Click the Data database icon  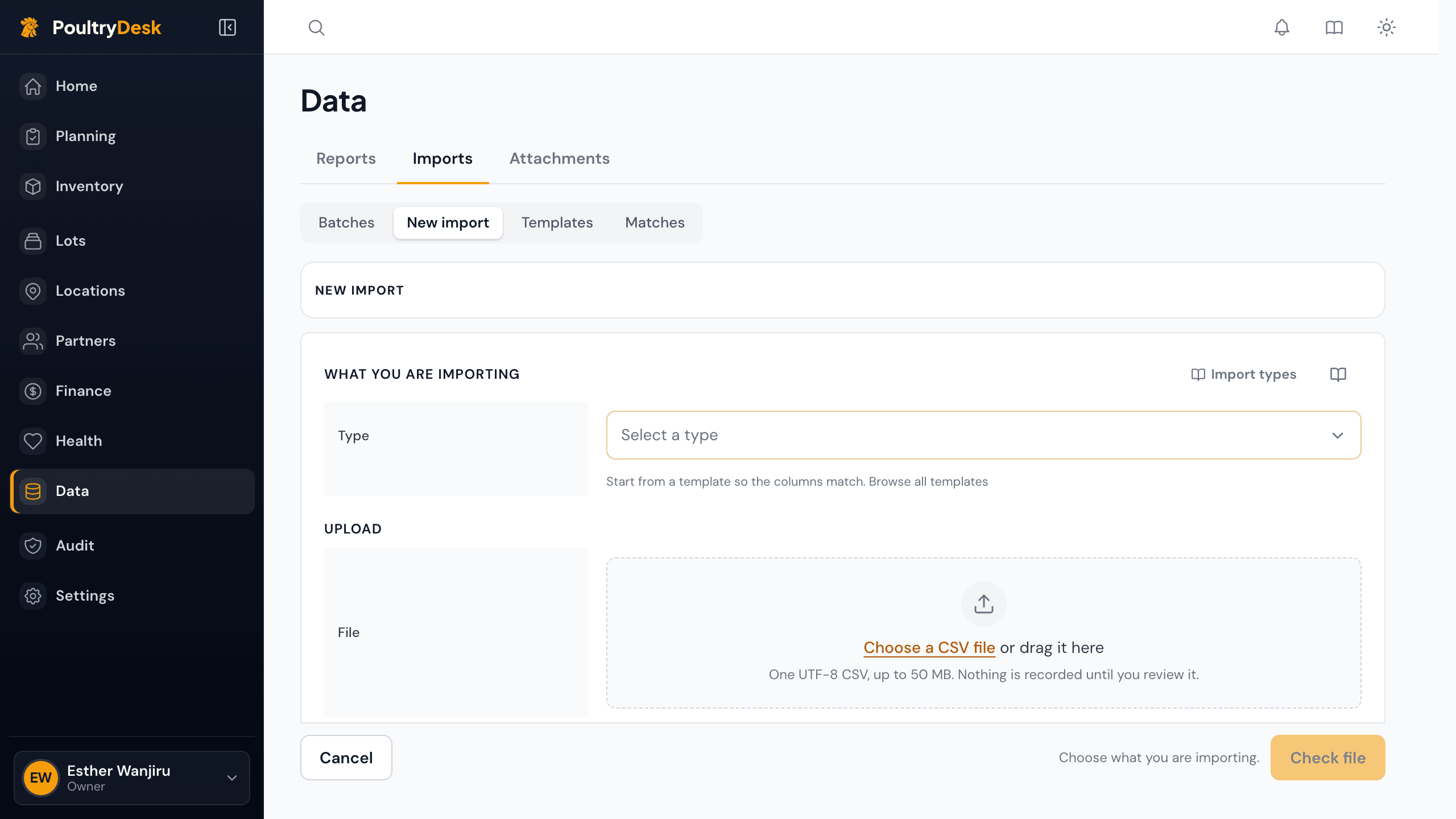pyautogui.click(x=33, y=491)
